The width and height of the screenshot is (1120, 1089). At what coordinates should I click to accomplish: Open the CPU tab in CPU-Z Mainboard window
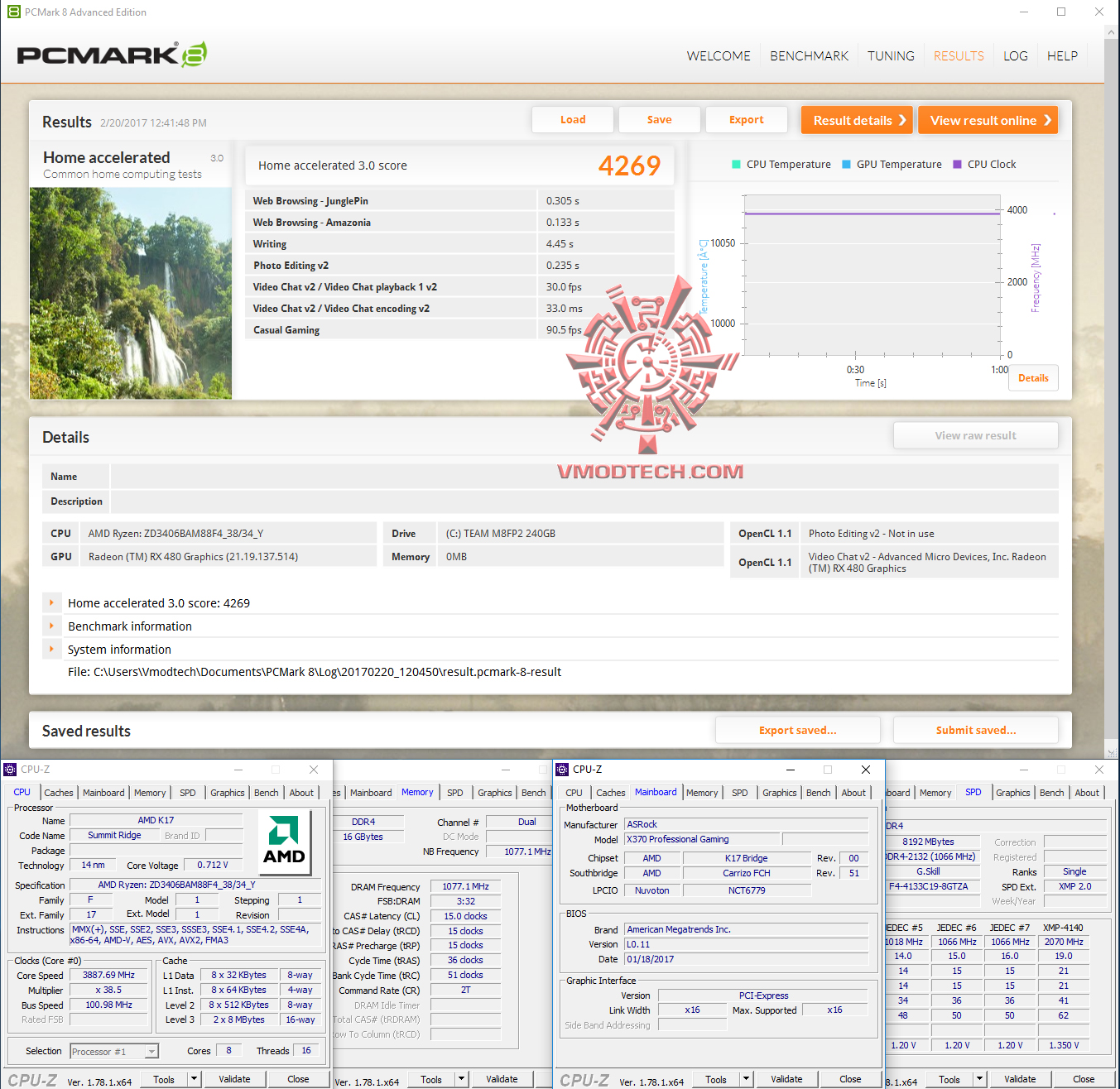(x=574, y=793)
